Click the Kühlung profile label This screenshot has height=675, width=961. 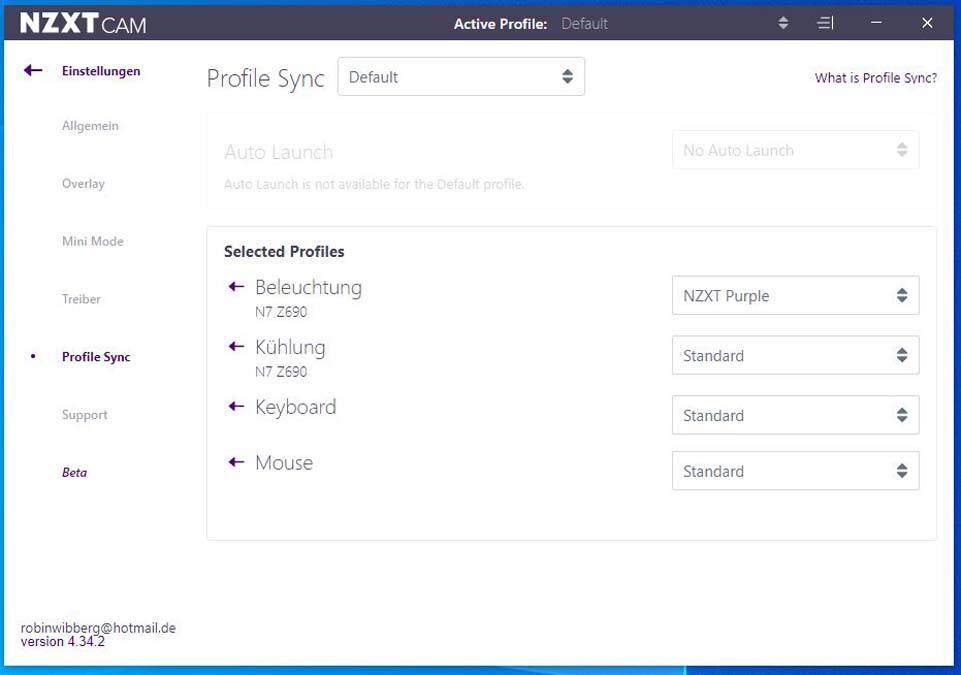[x=290, y=347]
